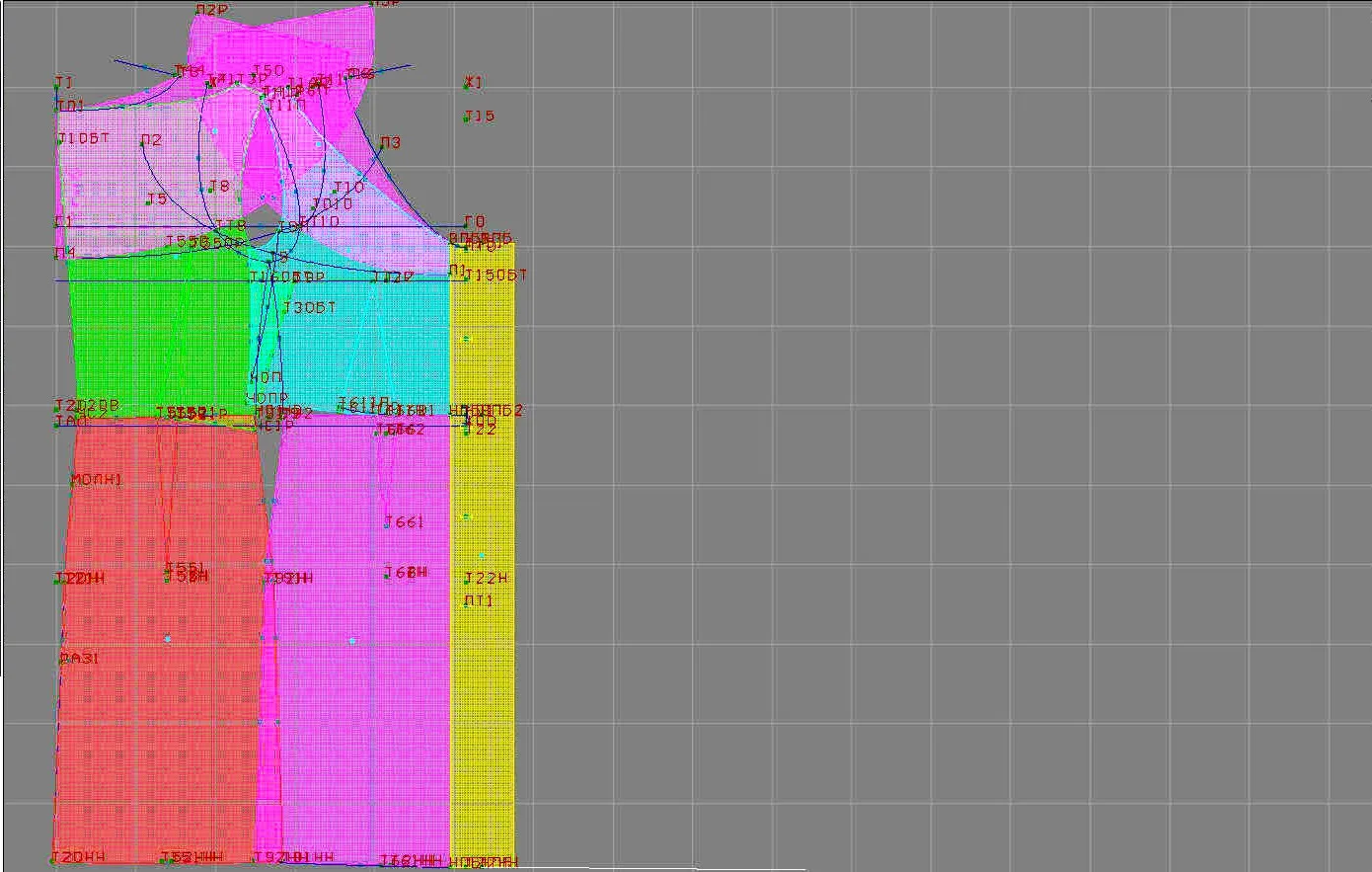This screenshot has height=872, width=1372.
Task: Select the point labeled ТТ8
Action: (x=230, y=225)
